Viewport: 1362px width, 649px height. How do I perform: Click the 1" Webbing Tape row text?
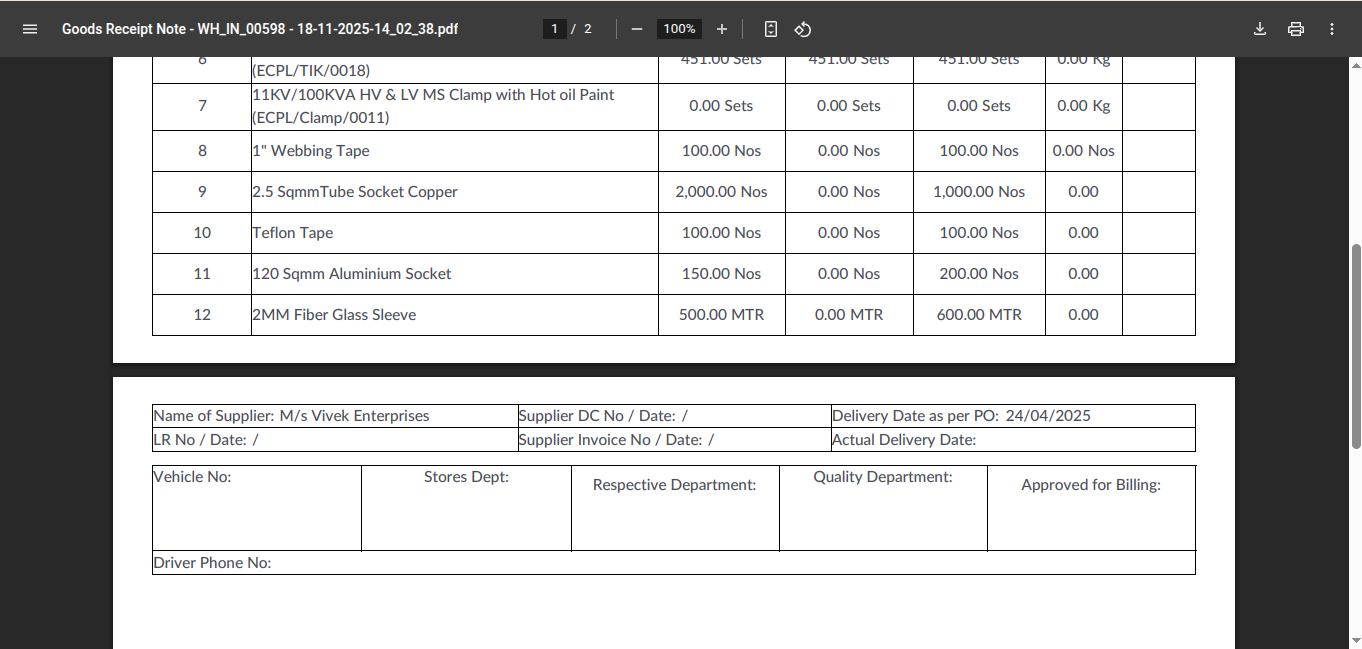click(x=311, y=151)
